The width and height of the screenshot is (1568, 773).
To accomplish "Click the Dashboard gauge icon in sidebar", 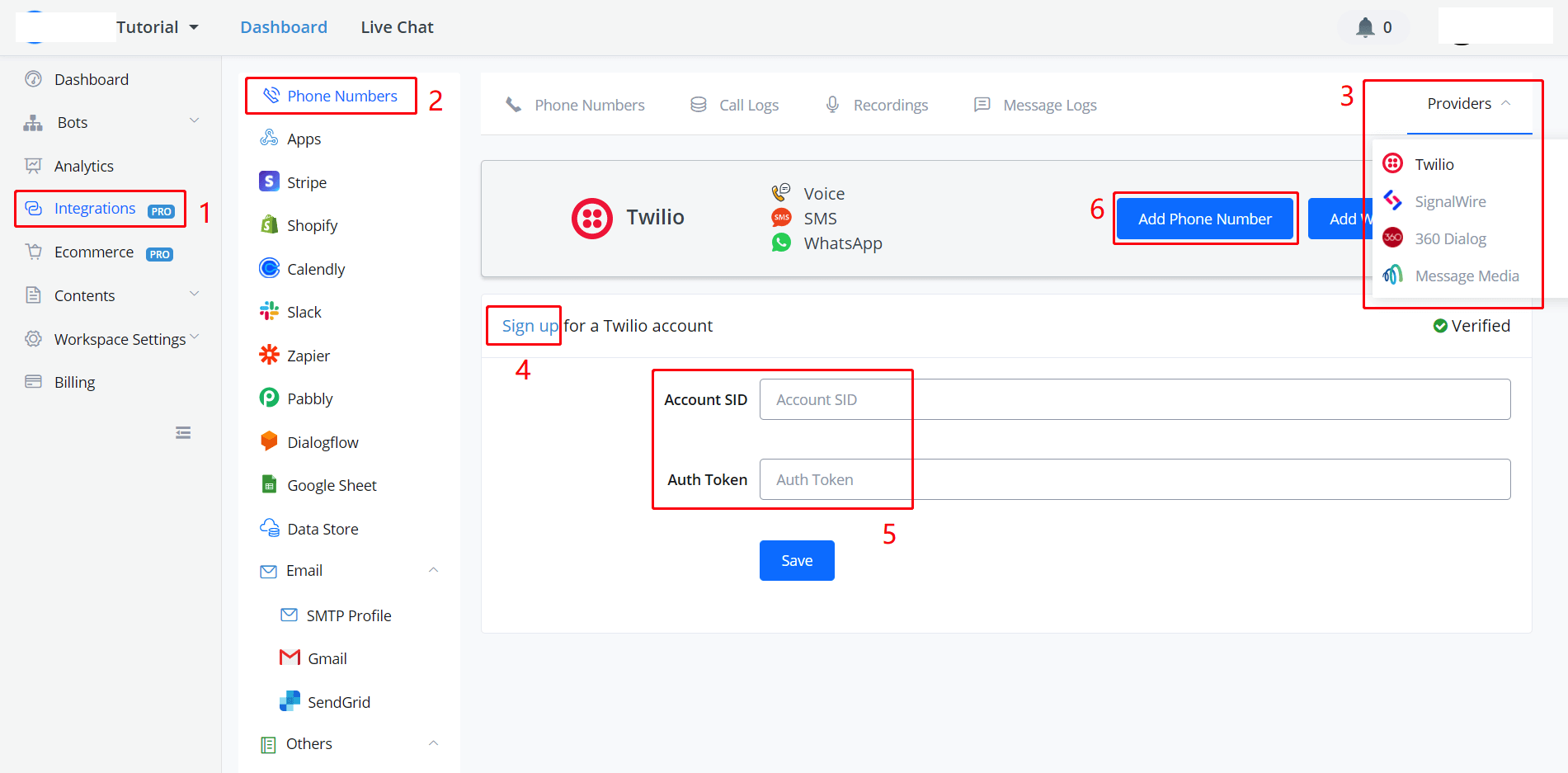I will pos(33,79).
